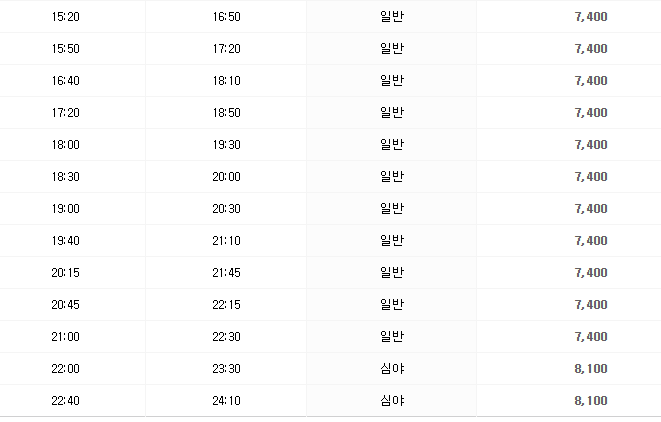
Task: Select the 16:40 departure time
Action: (65, 81)
